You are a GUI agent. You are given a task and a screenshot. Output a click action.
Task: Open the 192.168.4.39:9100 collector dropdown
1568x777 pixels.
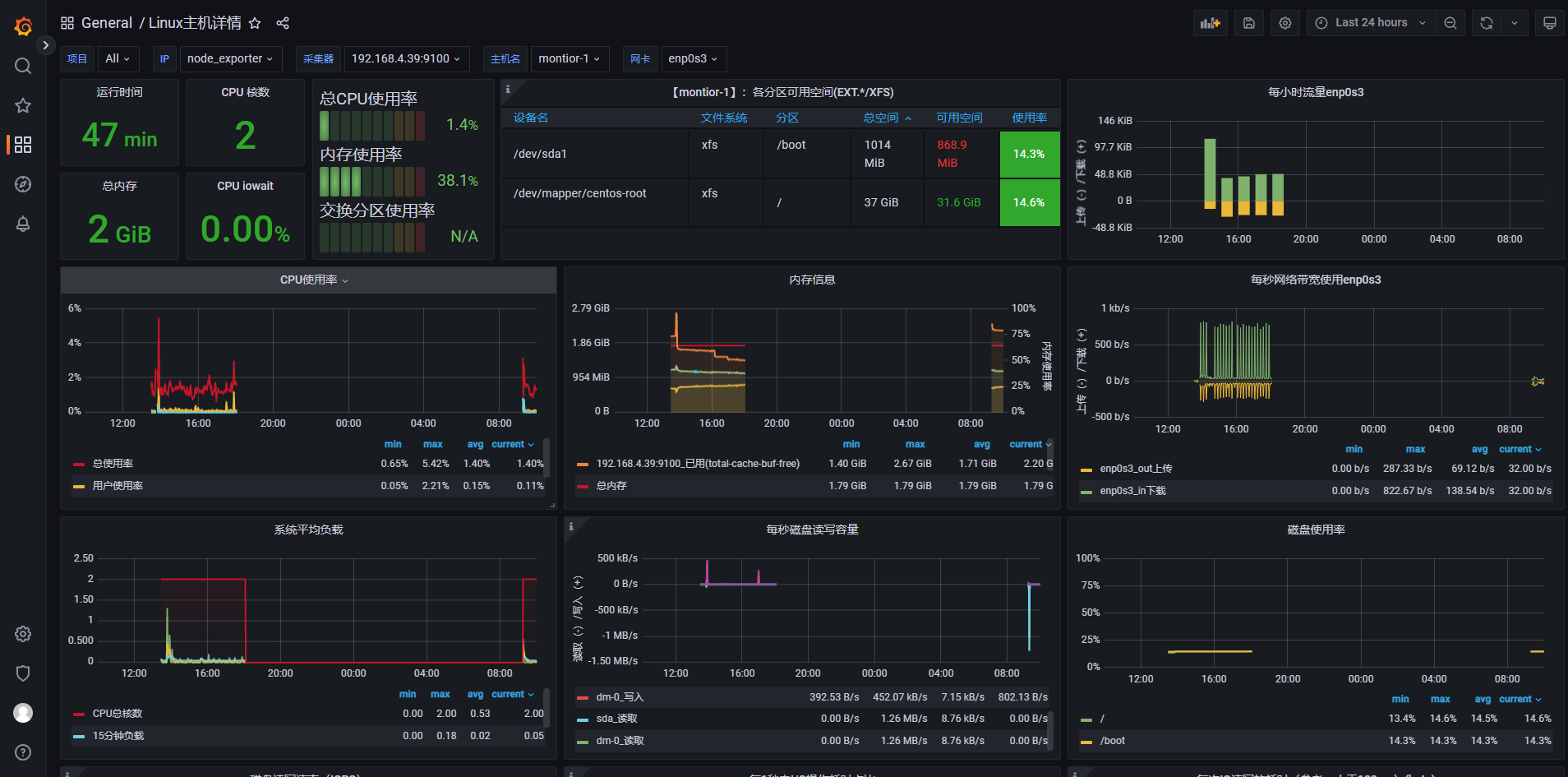(x=407, y=58)
